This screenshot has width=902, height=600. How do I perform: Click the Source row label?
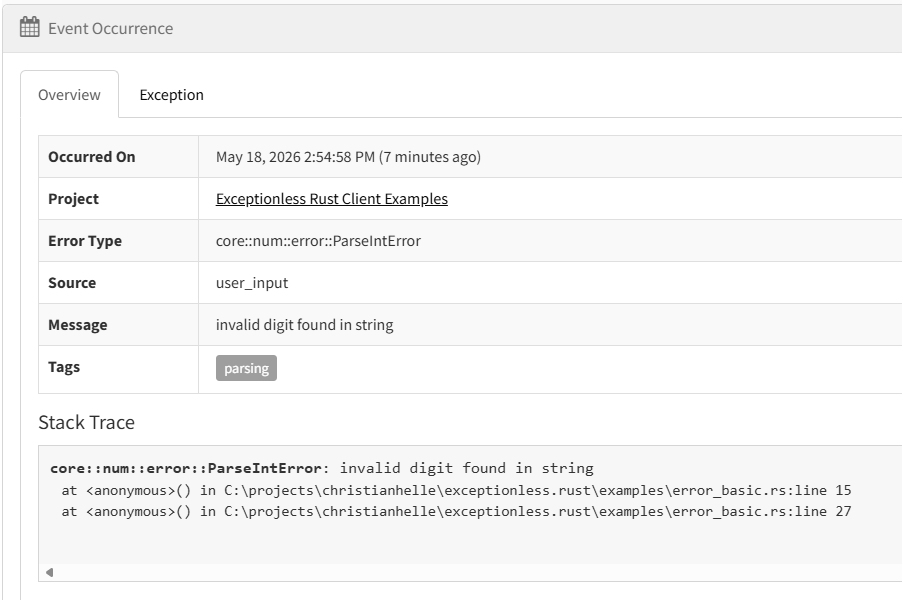[x=72, y=283]
